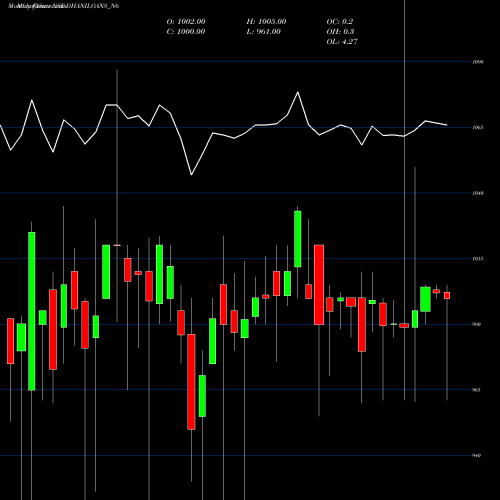The height and width of the screenshot is (500, 500).
Task: Click the 949 price axis label
Action: coord(477,455)
